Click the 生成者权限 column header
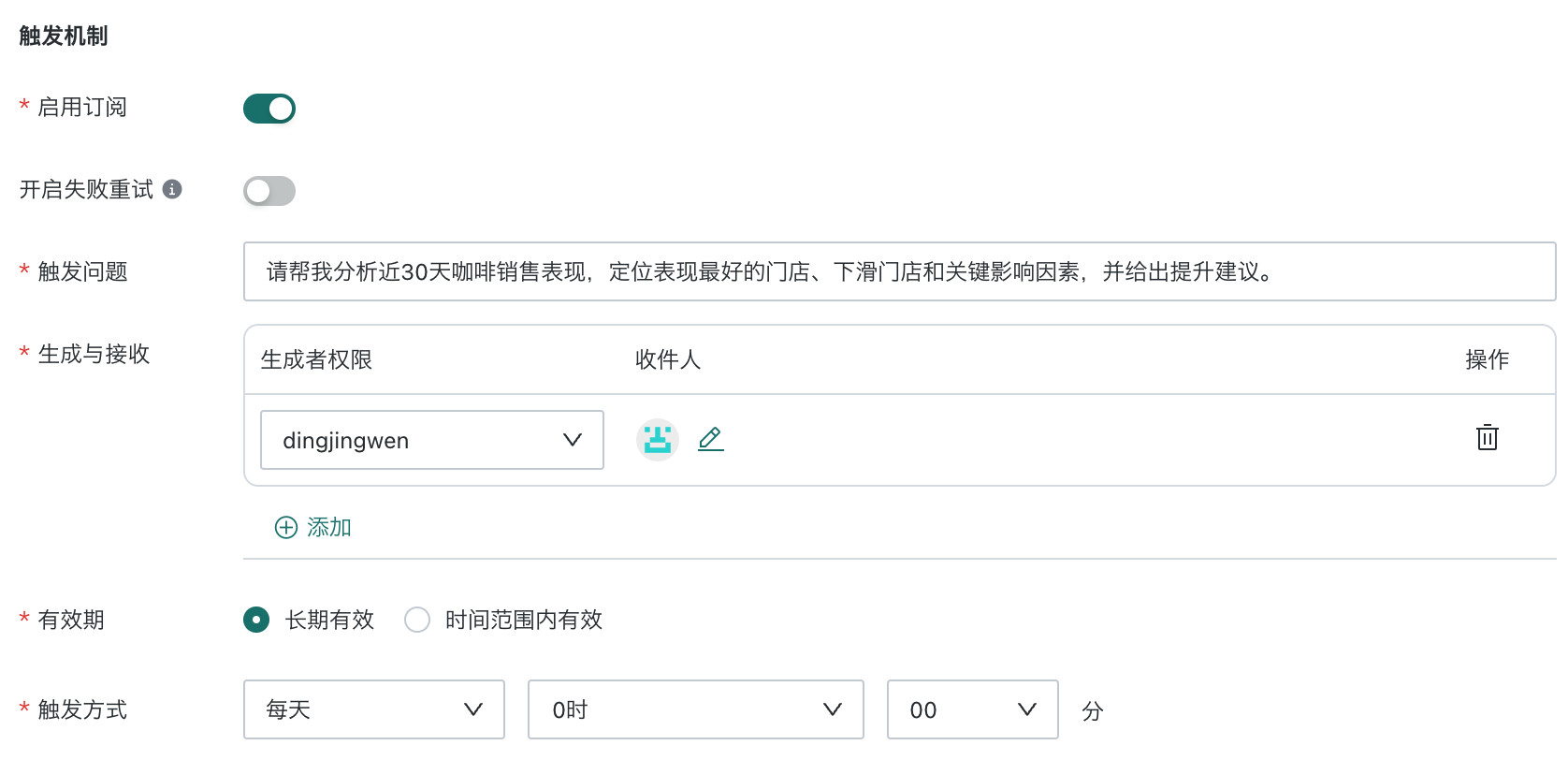This screenshot has width=1568, height=760. coord(316,359)
